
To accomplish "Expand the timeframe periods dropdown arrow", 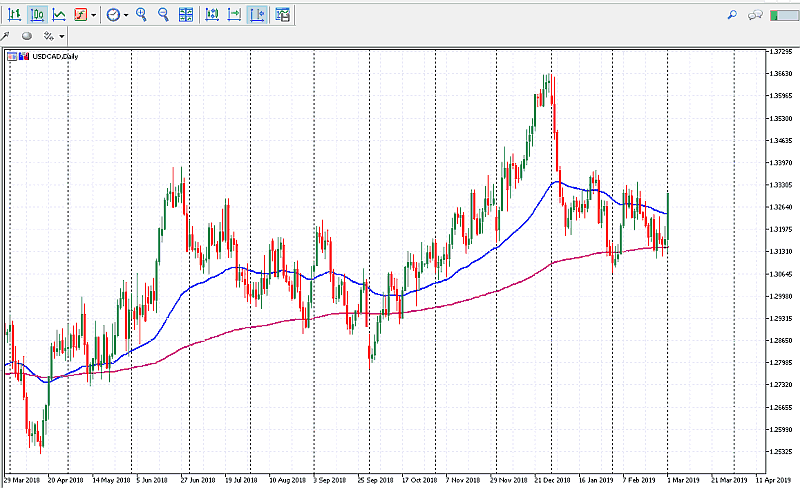I will 126,15.
